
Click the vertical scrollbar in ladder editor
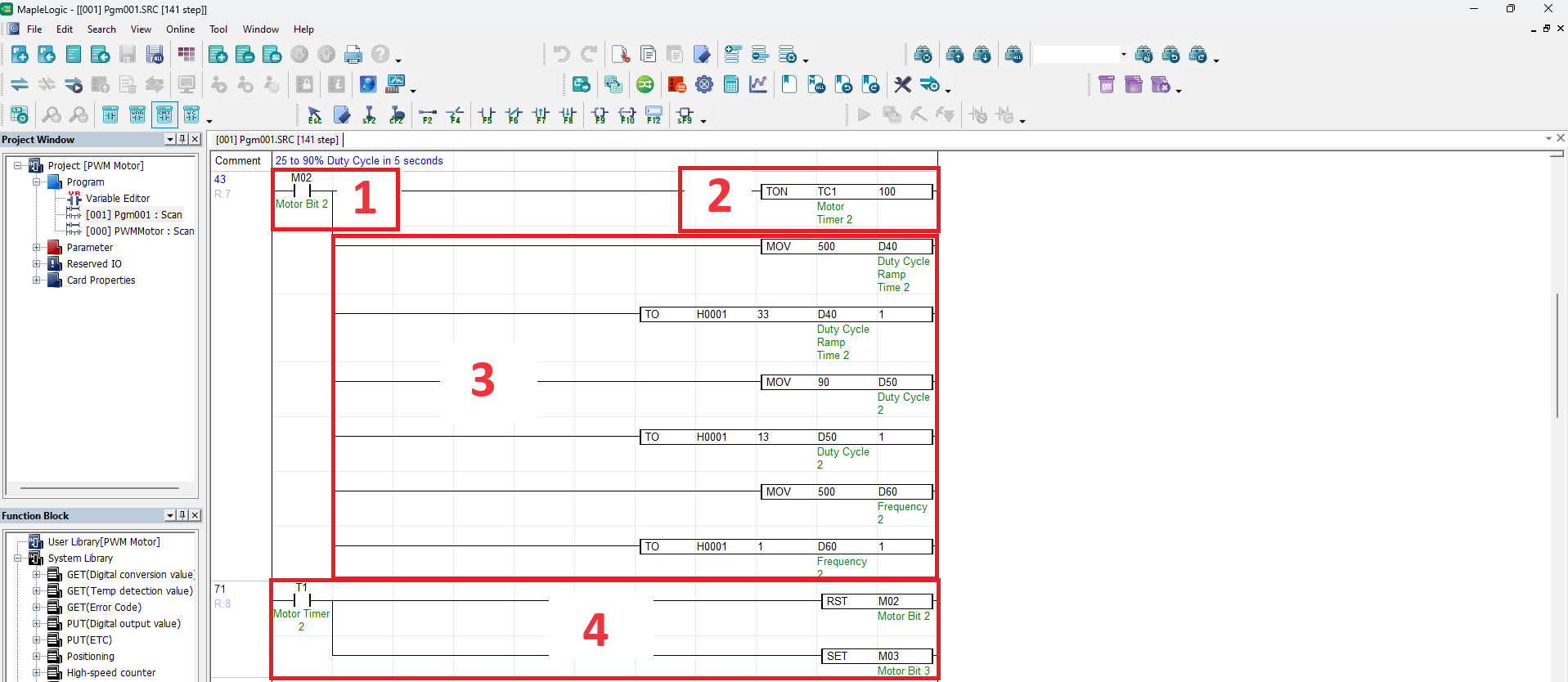click(1557, 355)
